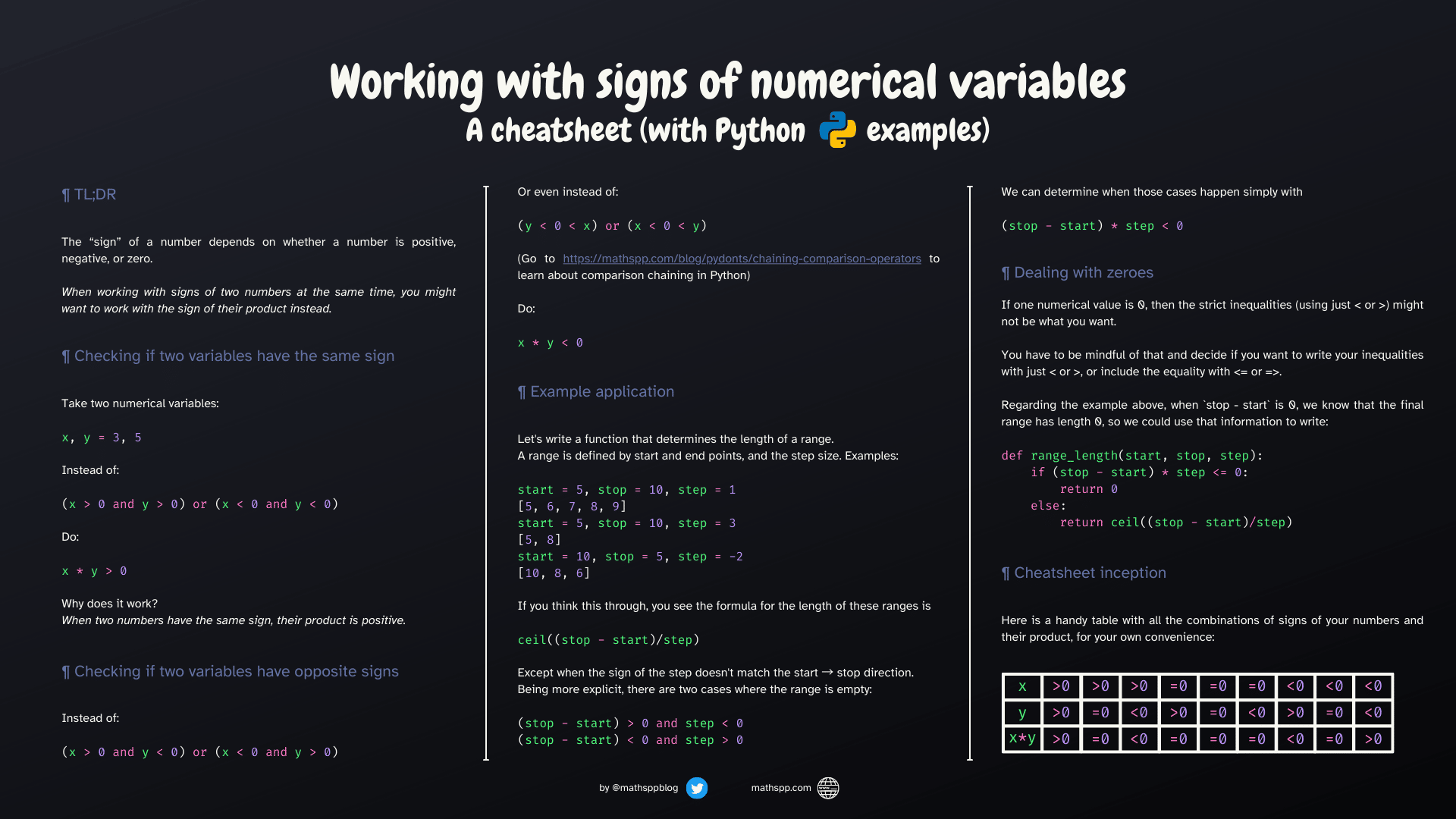Screen dimensions: 1456x819
Task: Open the chaining-comparison-operators blog link
Action: click(x=742, y=259)
